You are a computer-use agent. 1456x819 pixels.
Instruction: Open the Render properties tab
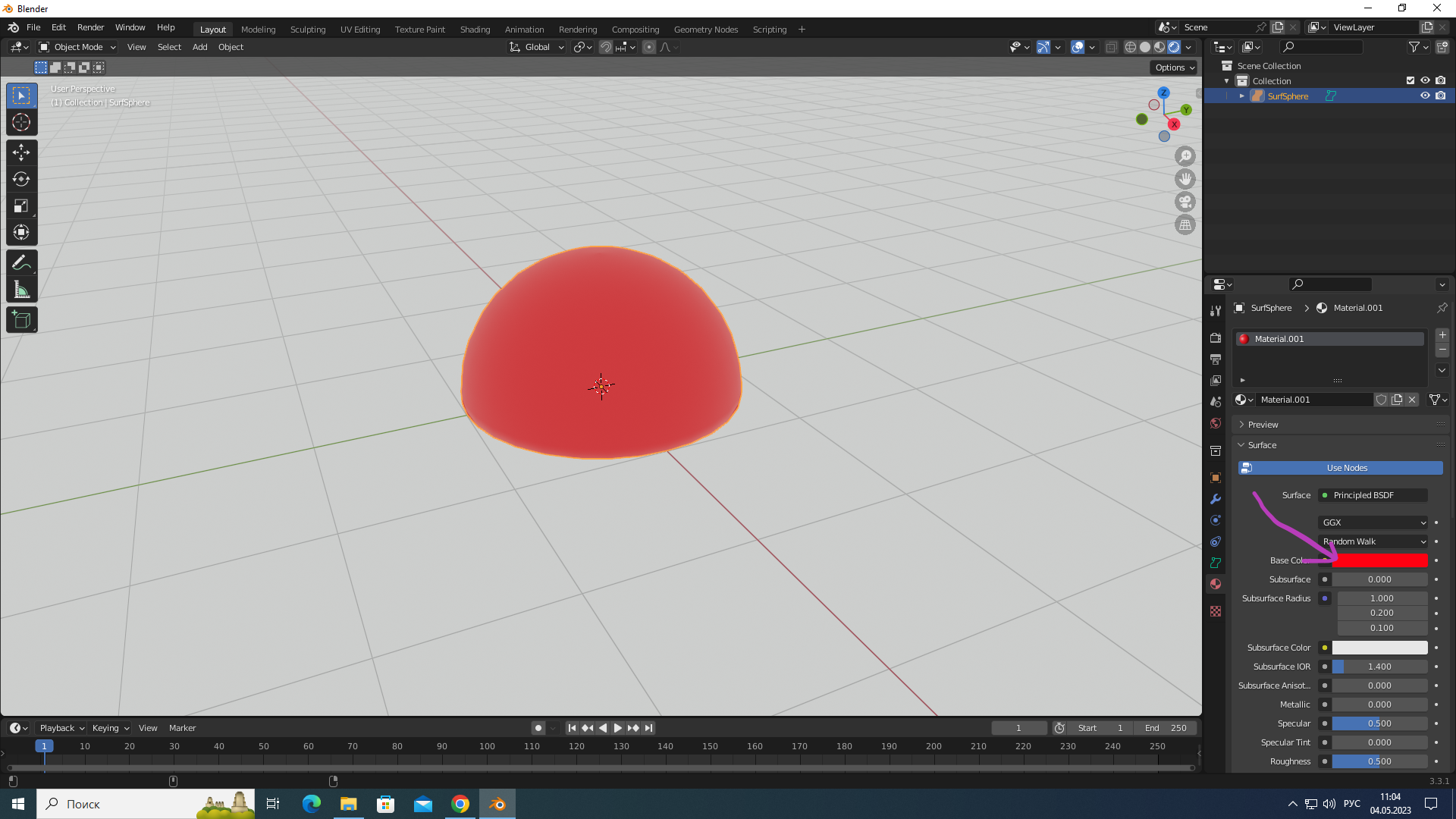[x=1216, y=337]
